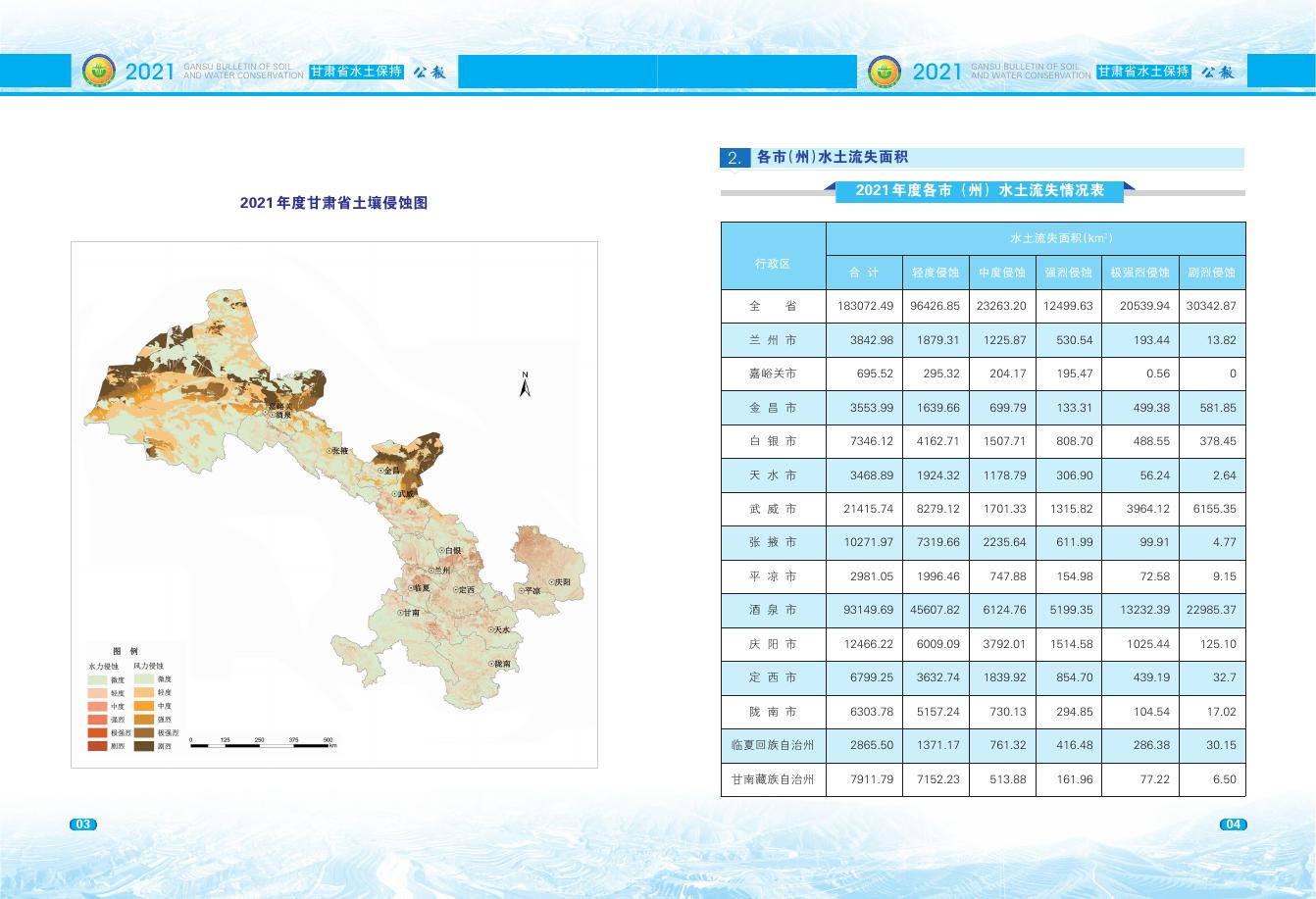
Task: Click the 陇南 city marker on the map
Action: 491,664
